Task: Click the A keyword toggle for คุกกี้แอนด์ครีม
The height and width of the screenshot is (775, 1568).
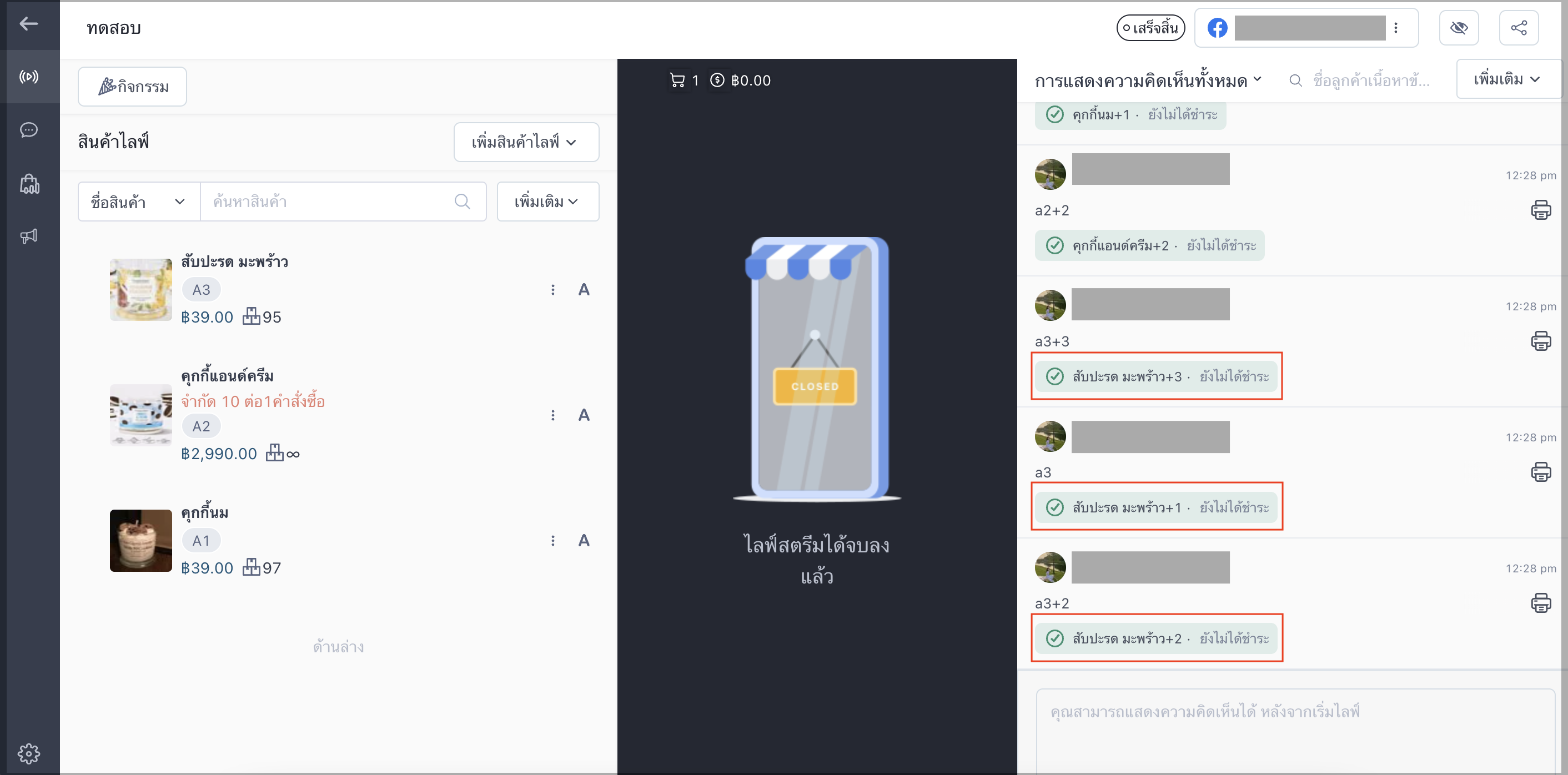Action: (x=584, y=415)
